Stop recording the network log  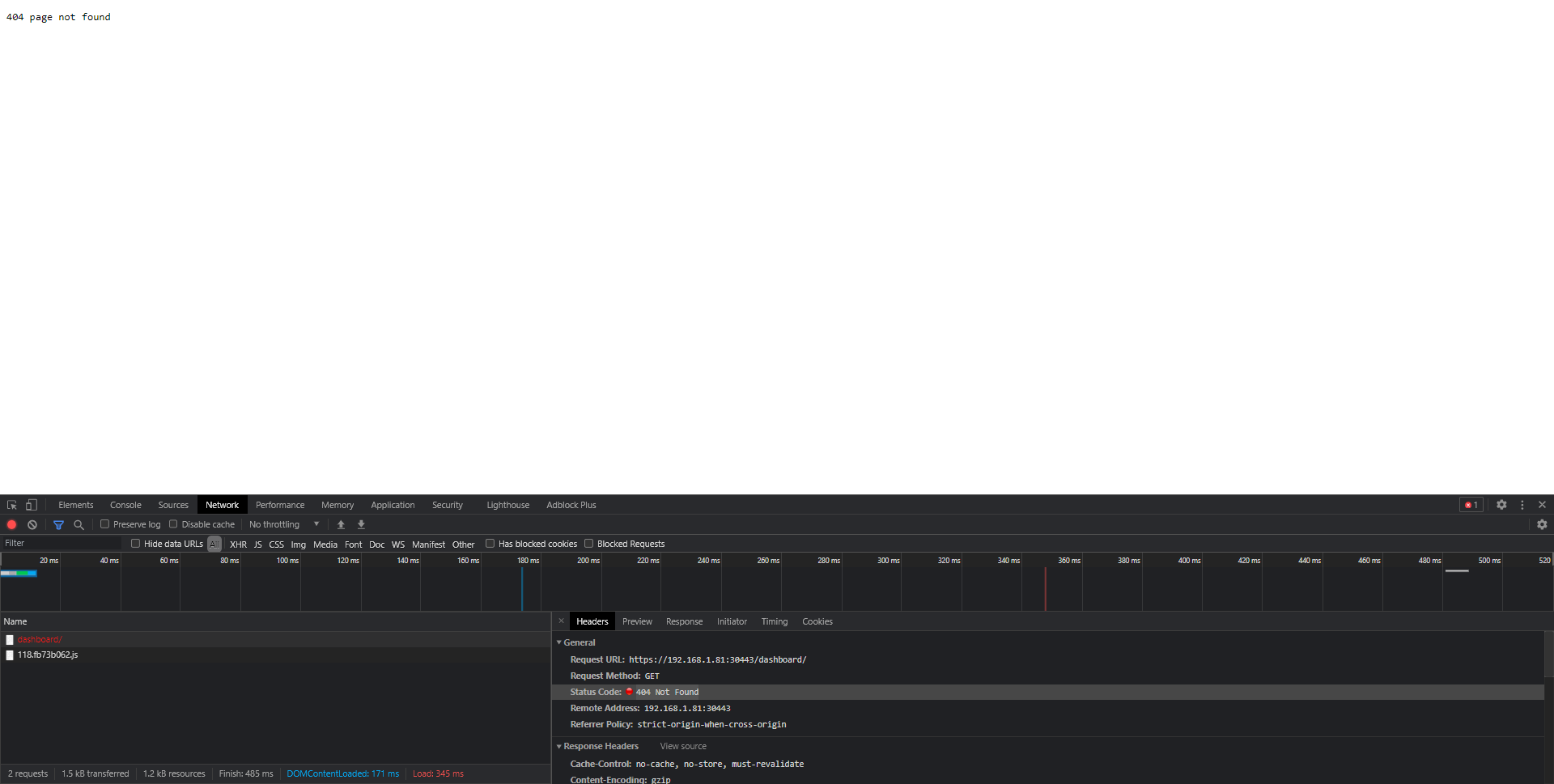pos(11,524)
